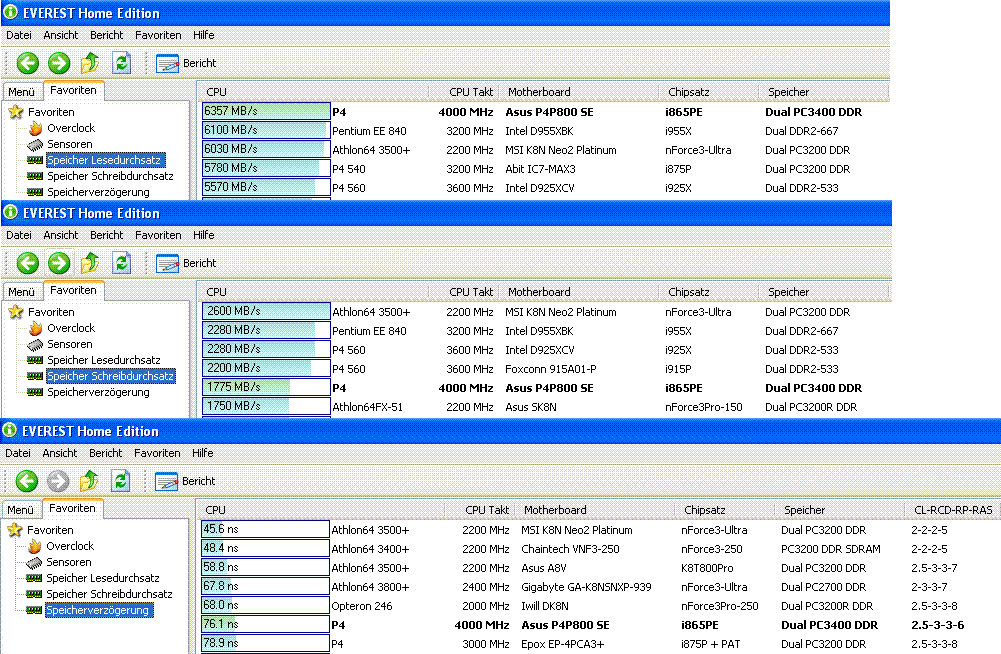Switch to the Menü tab in the top window
Viewport: 1001px width, 654px height.
click(x=22, y=92)
